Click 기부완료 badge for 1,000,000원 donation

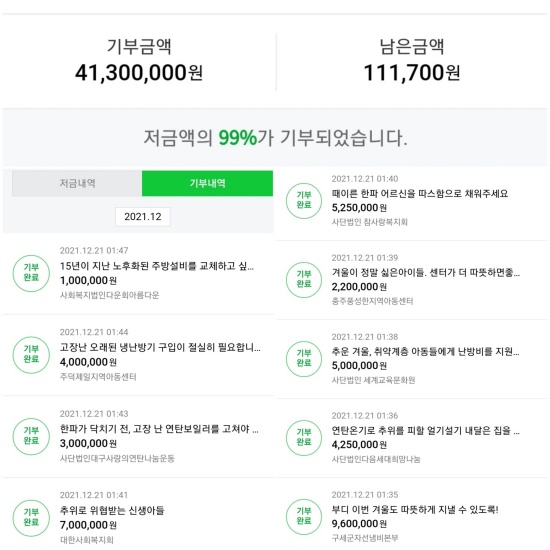[31, 273]
